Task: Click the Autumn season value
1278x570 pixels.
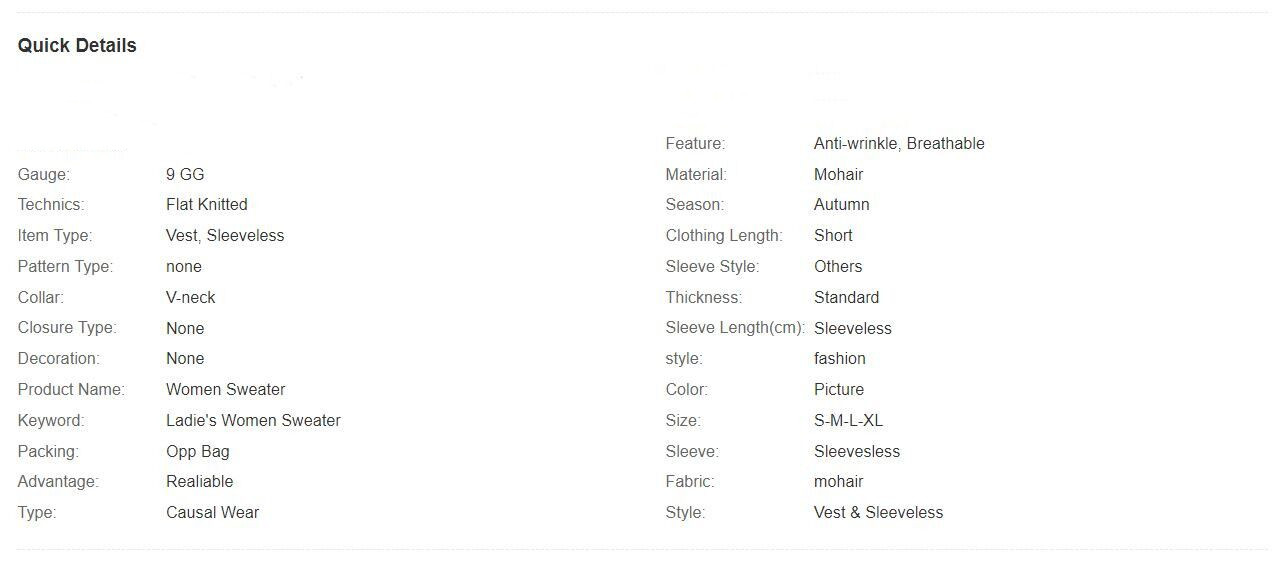Action: pyautogui.click(x=842, y=204)
